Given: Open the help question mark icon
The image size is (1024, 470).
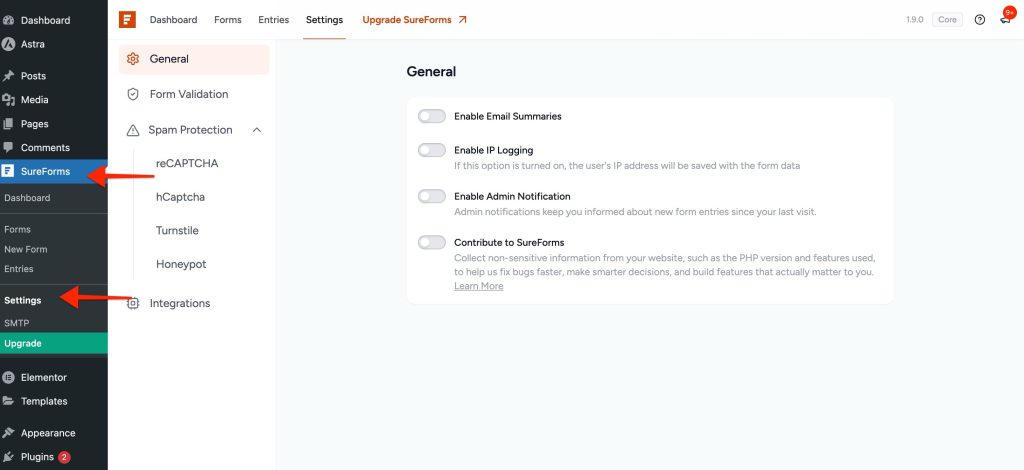Looking at the screenshot, I should pos(980,20).
